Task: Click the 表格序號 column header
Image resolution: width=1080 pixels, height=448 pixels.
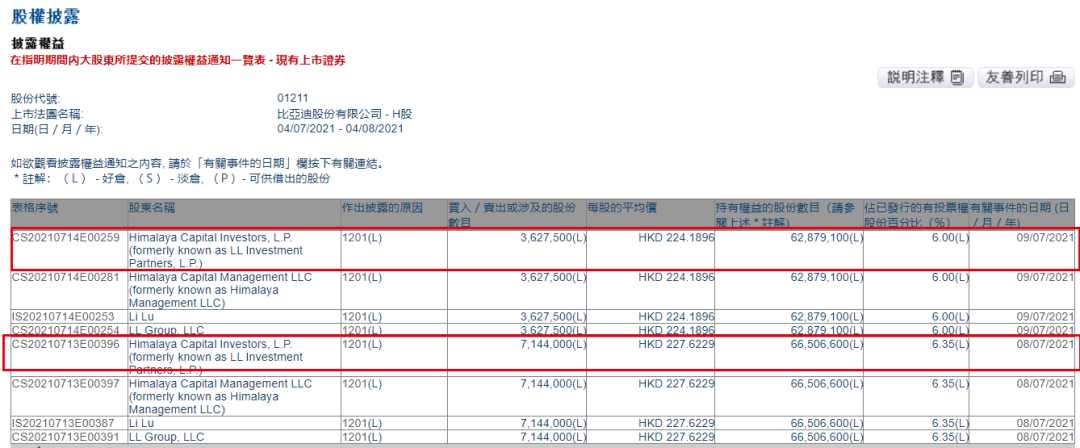Action: [x=34, y=207]
